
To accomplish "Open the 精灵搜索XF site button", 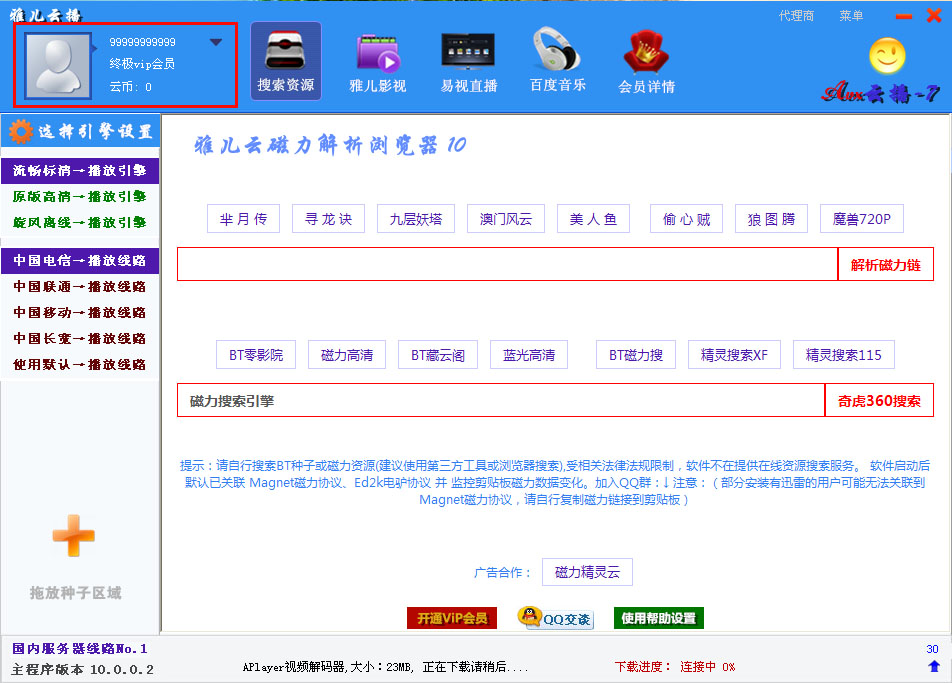I will [734, 355].
